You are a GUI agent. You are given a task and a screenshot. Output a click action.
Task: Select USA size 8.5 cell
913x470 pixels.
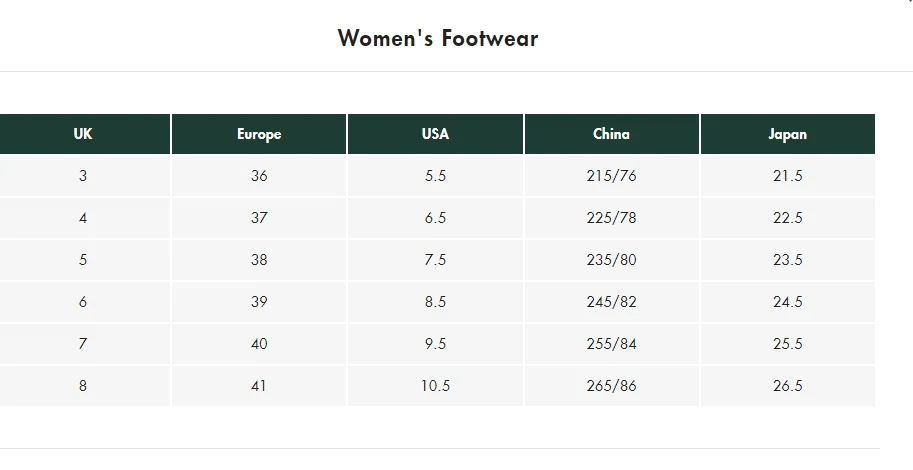pyautogui.click(x=435, y=302)
